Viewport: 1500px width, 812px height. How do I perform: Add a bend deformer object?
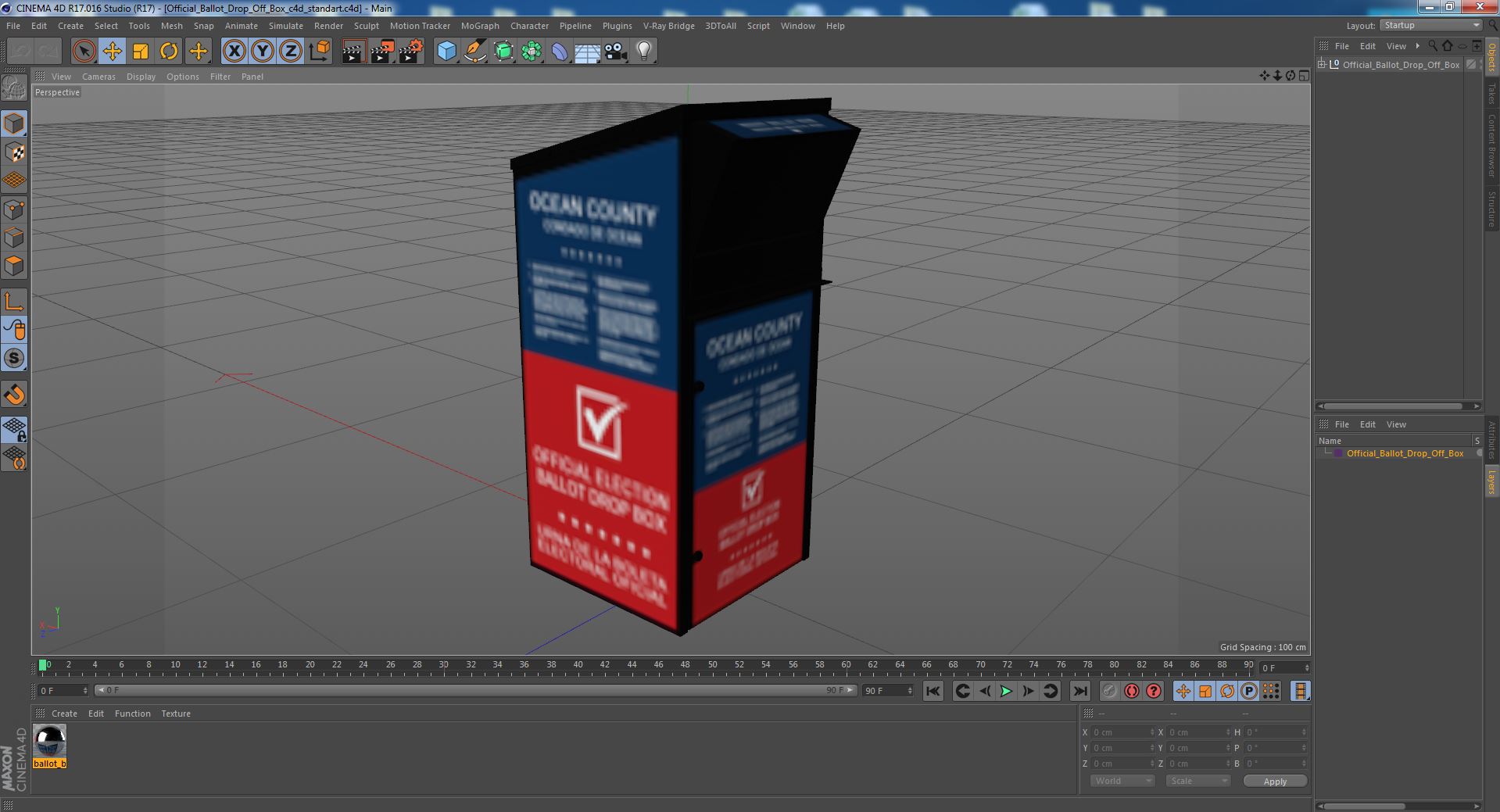[560, 52]
